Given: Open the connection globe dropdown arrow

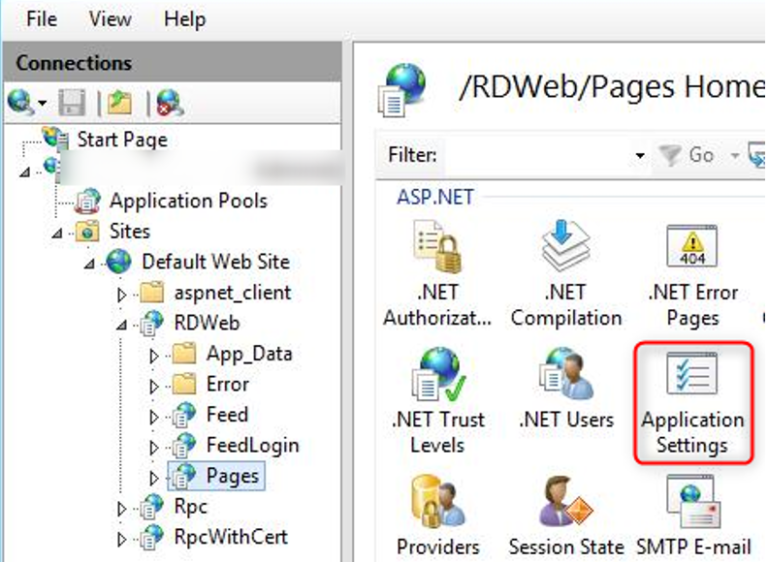Looking at the screenshot, I should click(42, 103).
